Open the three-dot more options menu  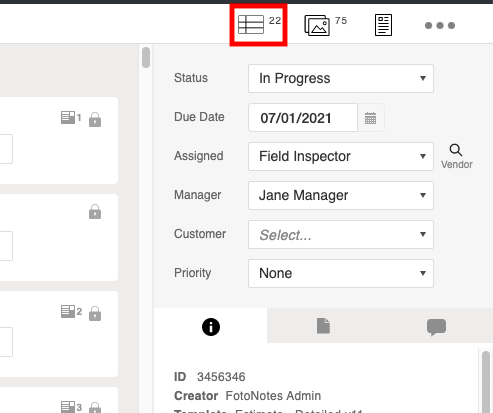point(440,25)
